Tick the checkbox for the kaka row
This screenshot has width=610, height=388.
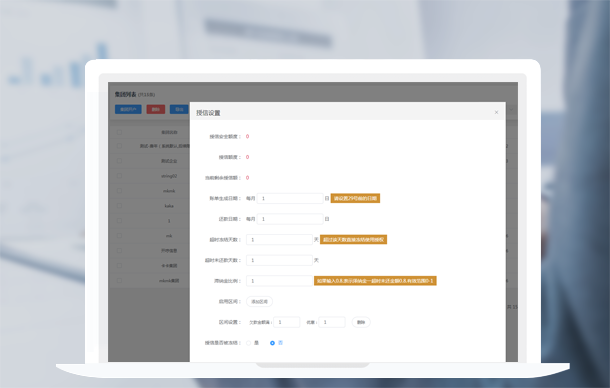119,205
